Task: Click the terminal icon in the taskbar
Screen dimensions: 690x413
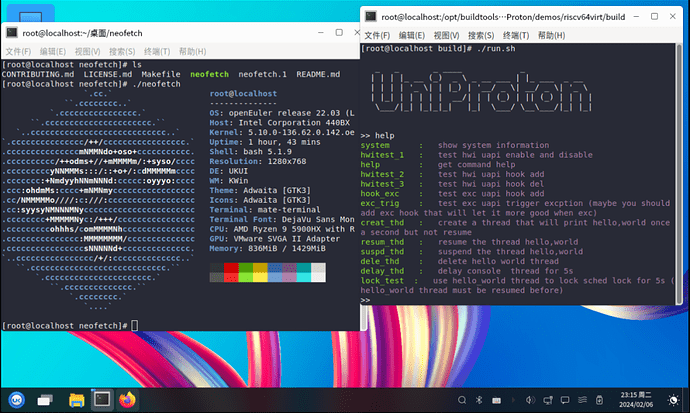Action: [101, 399]
